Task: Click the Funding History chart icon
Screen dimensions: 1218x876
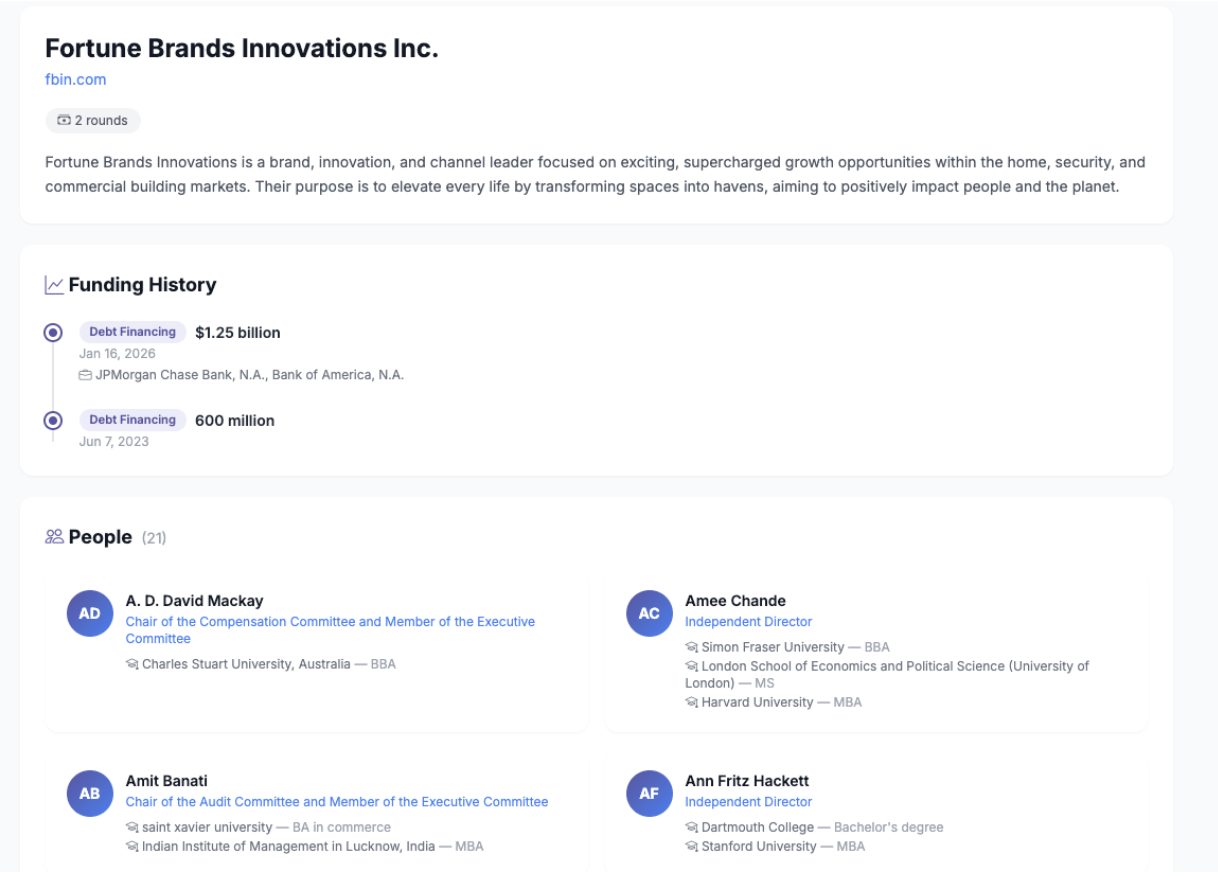Action: 54,285
